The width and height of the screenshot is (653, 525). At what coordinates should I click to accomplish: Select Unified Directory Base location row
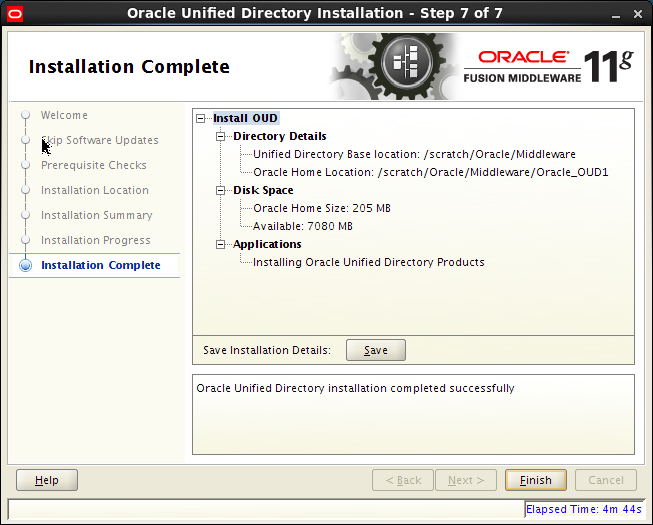[414, 154]
